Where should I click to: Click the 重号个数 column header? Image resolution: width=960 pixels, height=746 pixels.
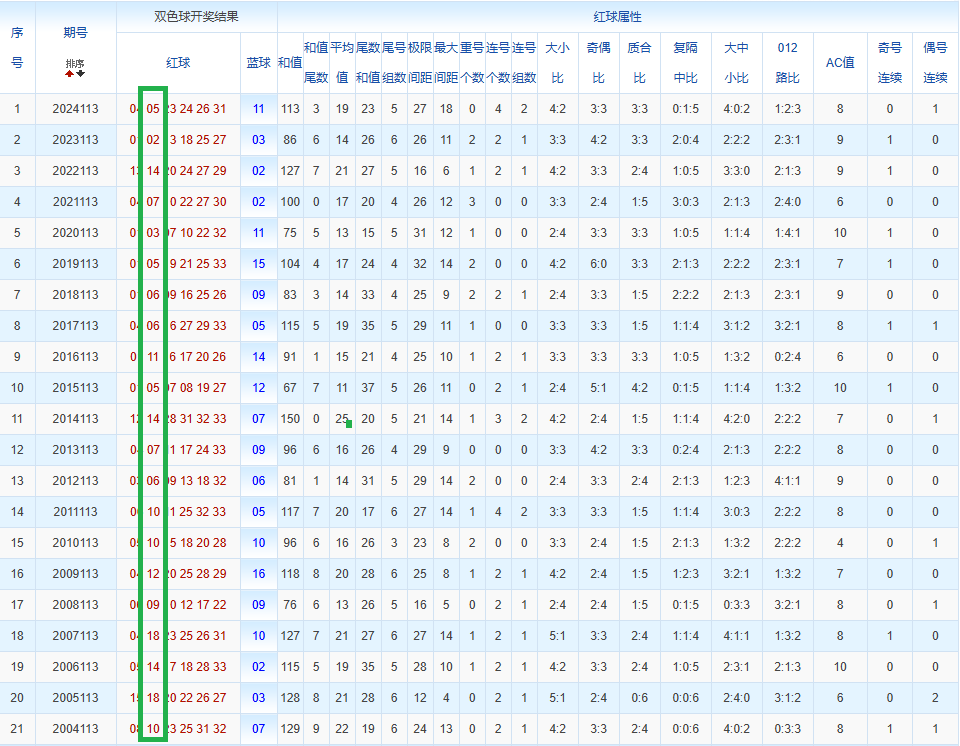click(x=472, y=62)
